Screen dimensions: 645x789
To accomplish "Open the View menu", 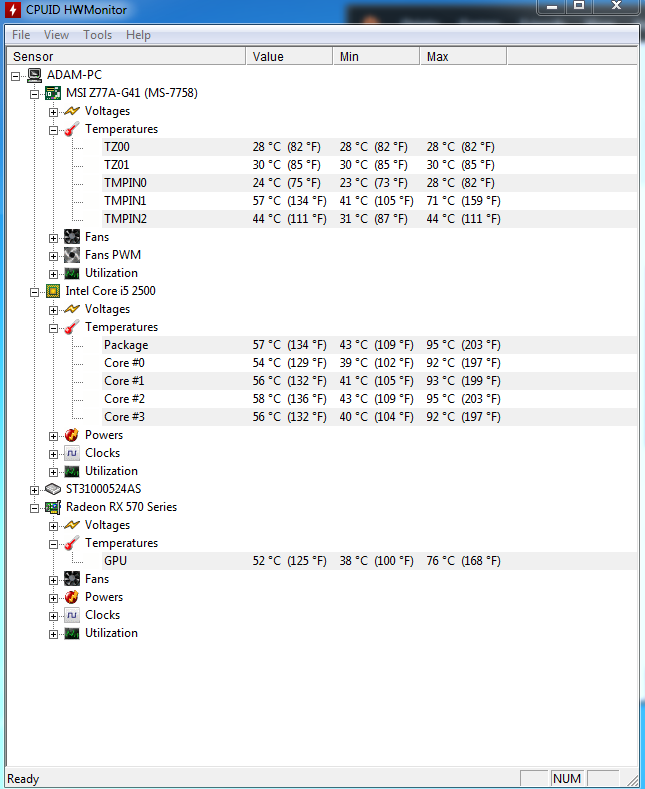I will point(56,35).
